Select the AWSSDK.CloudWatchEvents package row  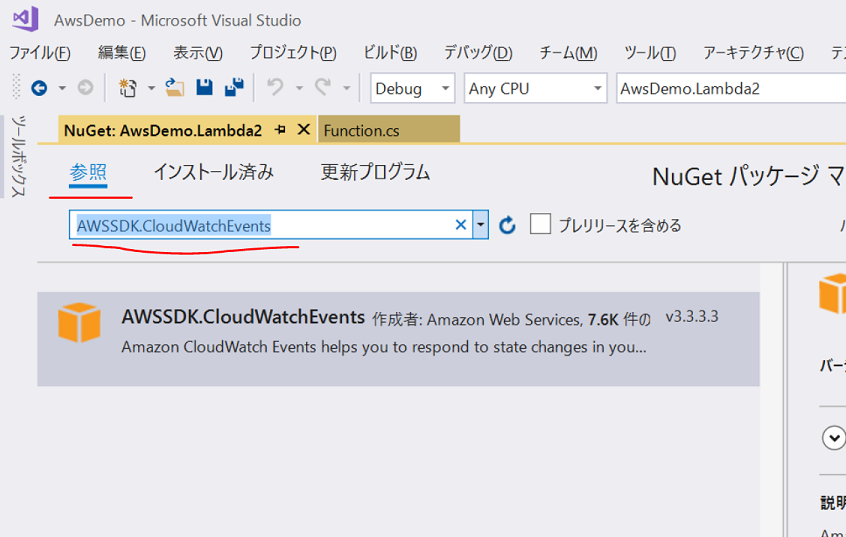coord(398,339)
